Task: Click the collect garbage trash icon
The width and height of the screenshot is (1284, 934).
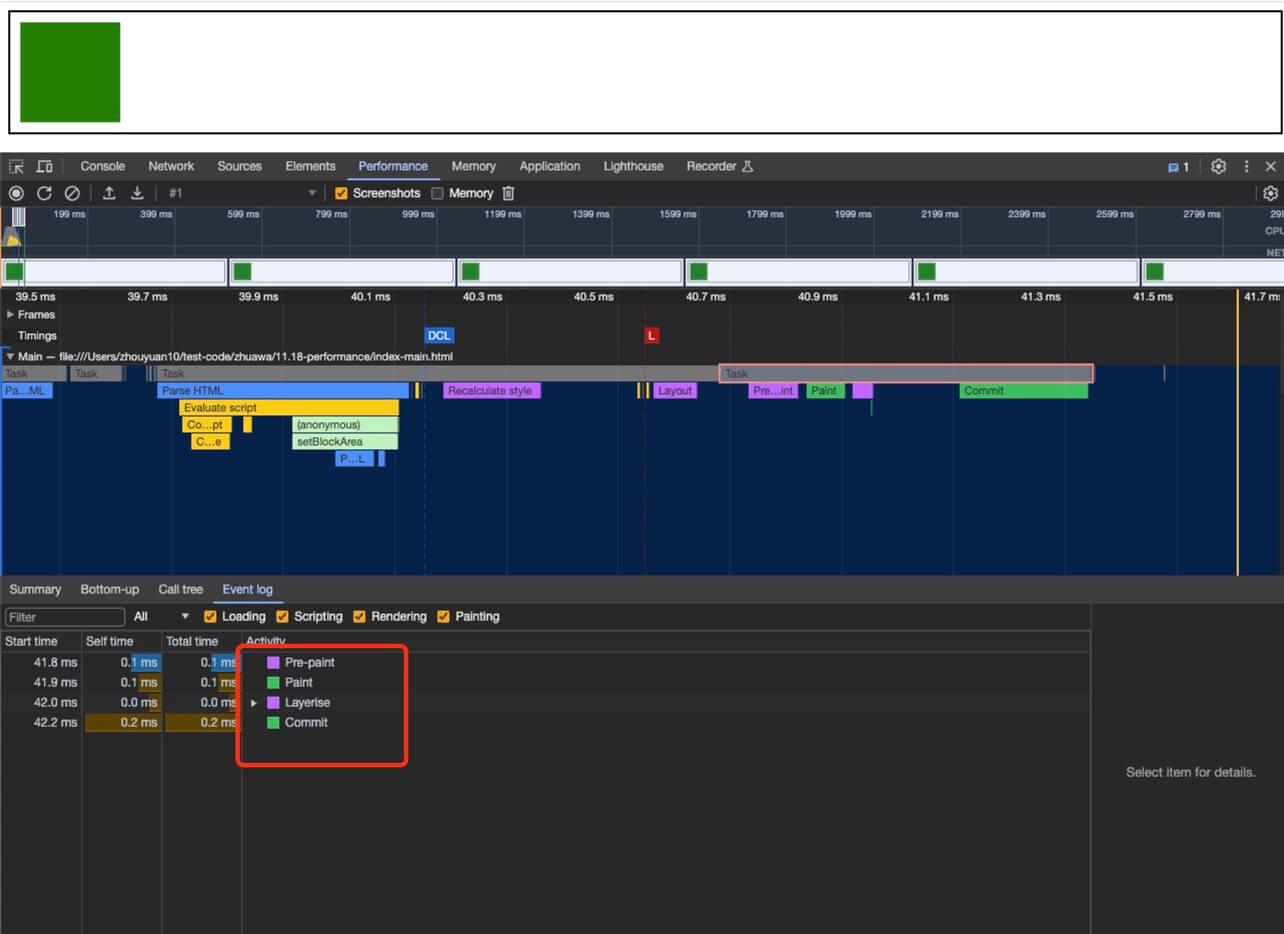Action: 508,193
